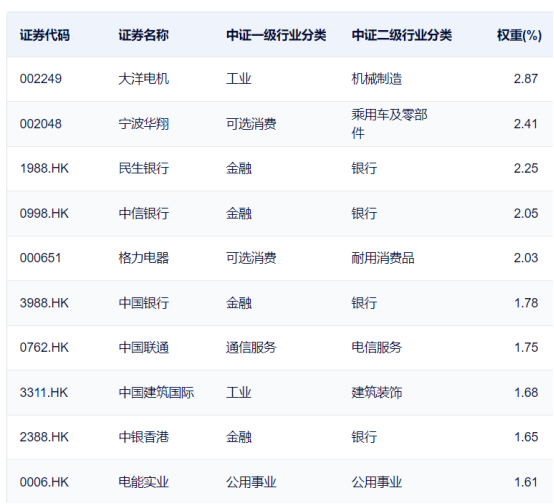554x504 pixels.
Task: Click 银行 in the 中信银行 row
Action: pos(364,213)
